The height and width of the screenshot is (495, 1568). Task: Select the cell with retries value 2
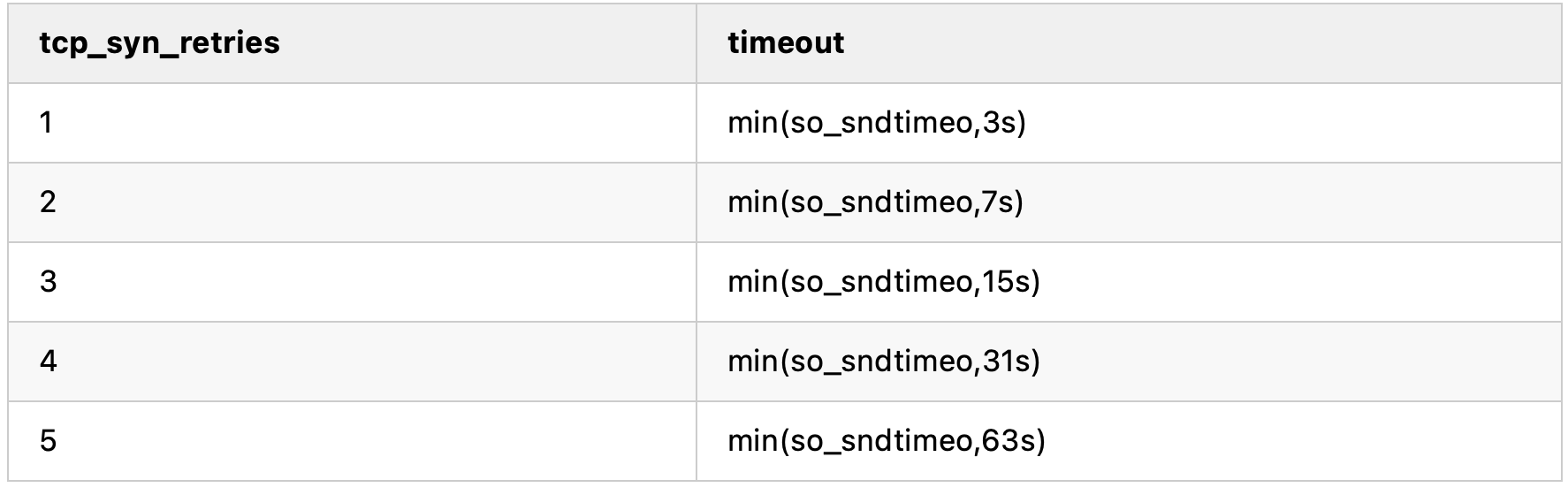point(352,202)
